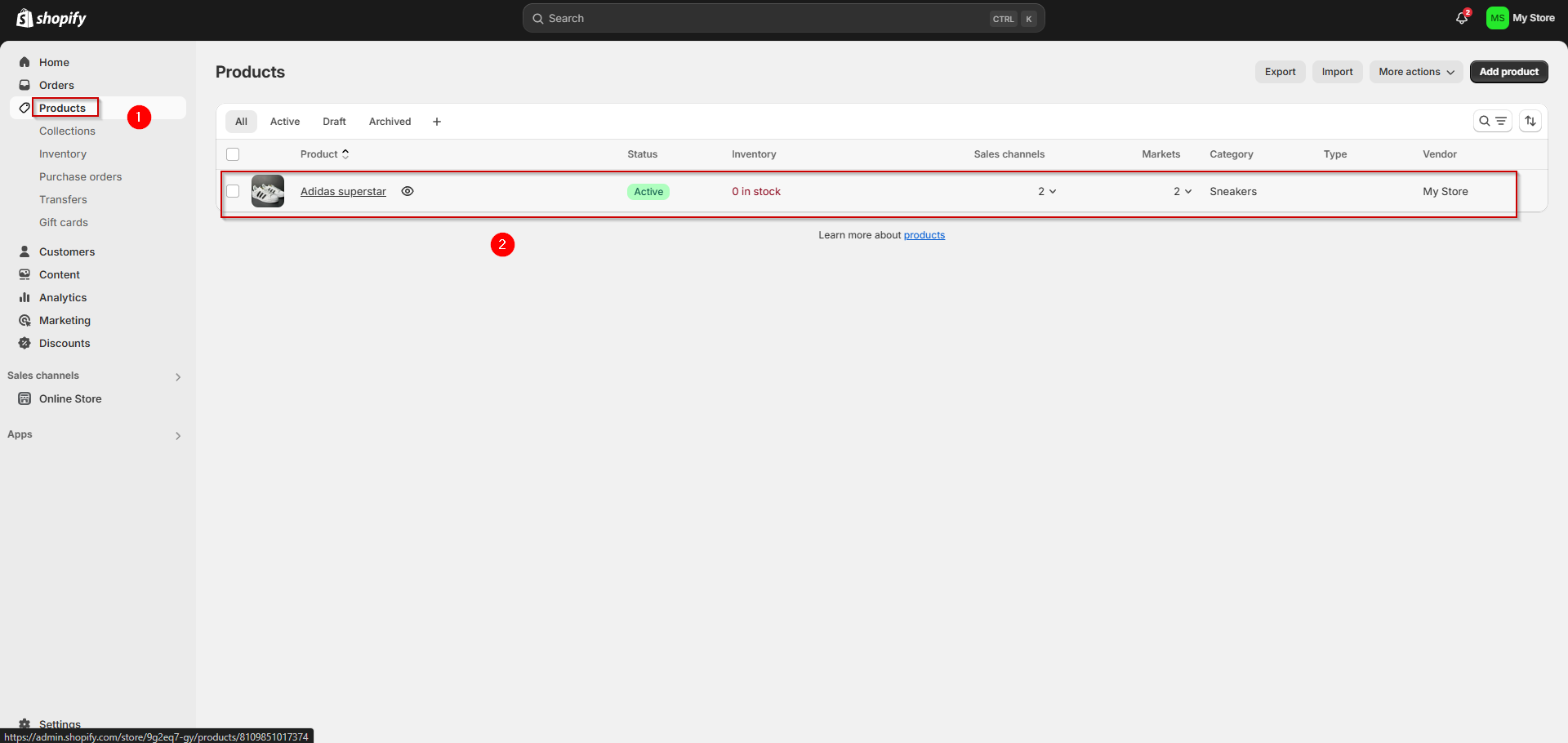Click the Discounts badge icon
This screenshot has width=1568, height=743.
24,343
